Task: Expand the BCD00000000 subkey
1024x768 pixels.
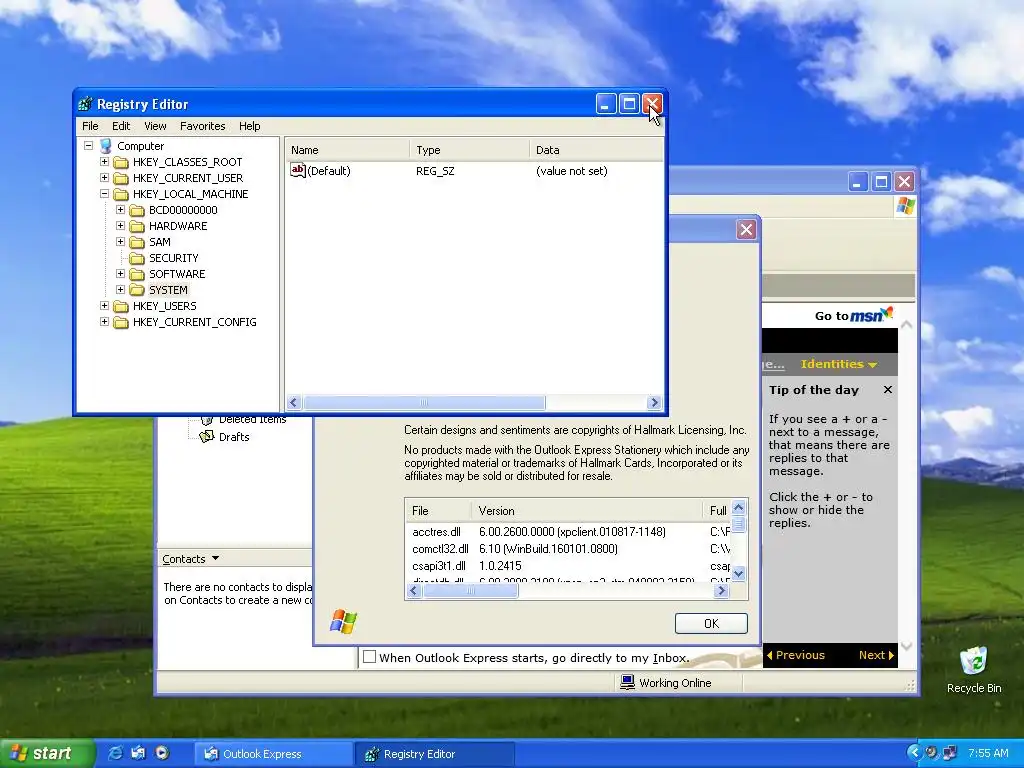Action: 120,210
